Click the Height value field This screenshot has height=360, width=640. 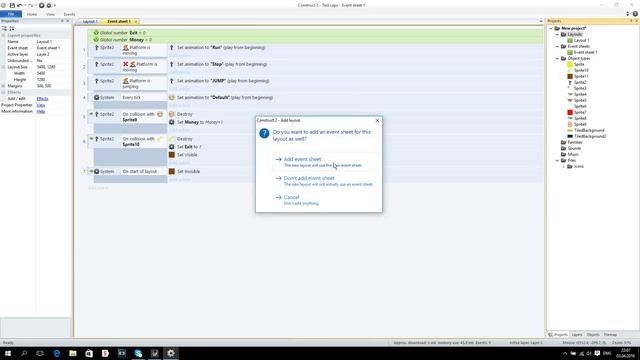tap(53, 80)
